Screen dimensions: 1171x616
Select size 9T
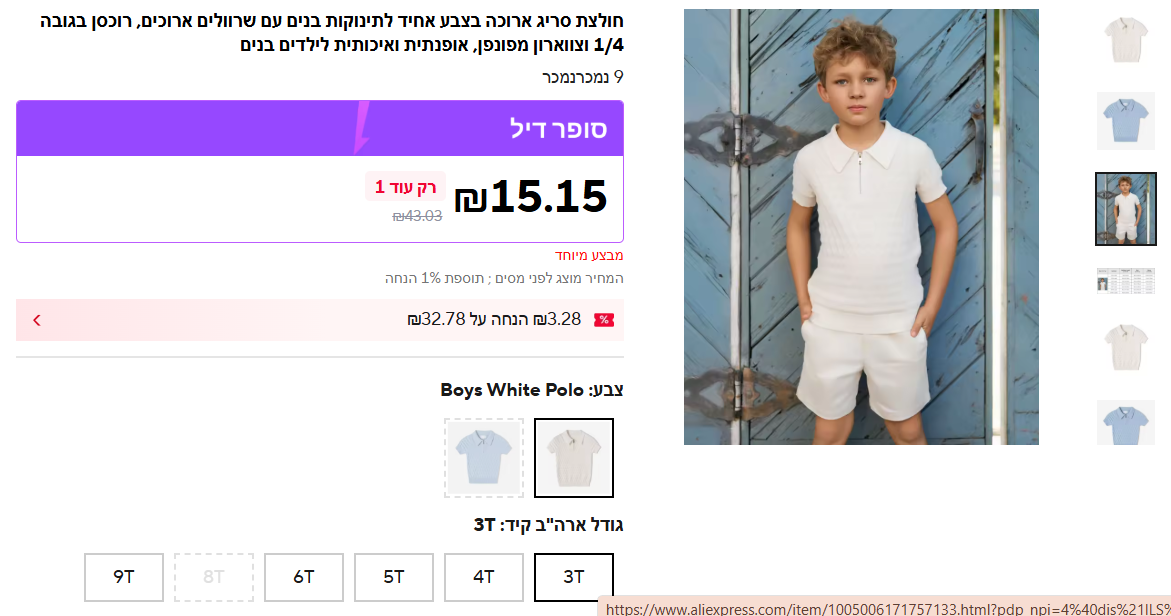click(124, 577)
